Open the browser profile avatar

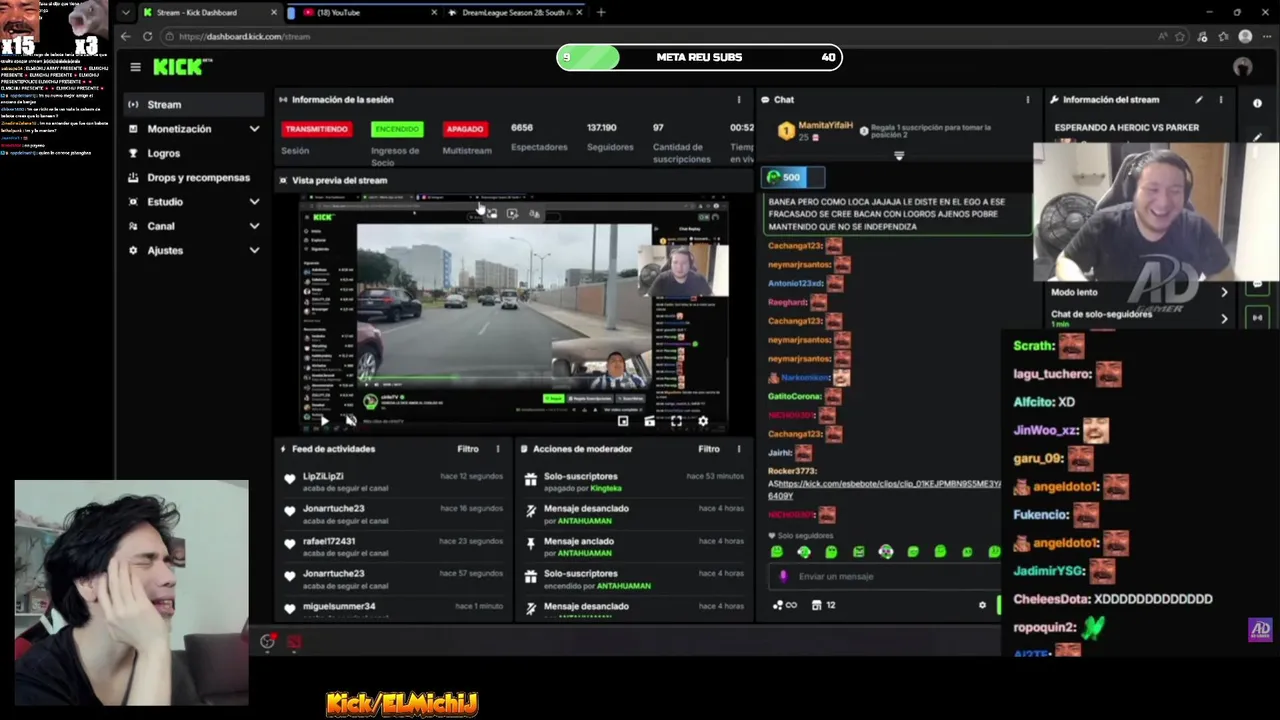click(x=1245, y=36)
